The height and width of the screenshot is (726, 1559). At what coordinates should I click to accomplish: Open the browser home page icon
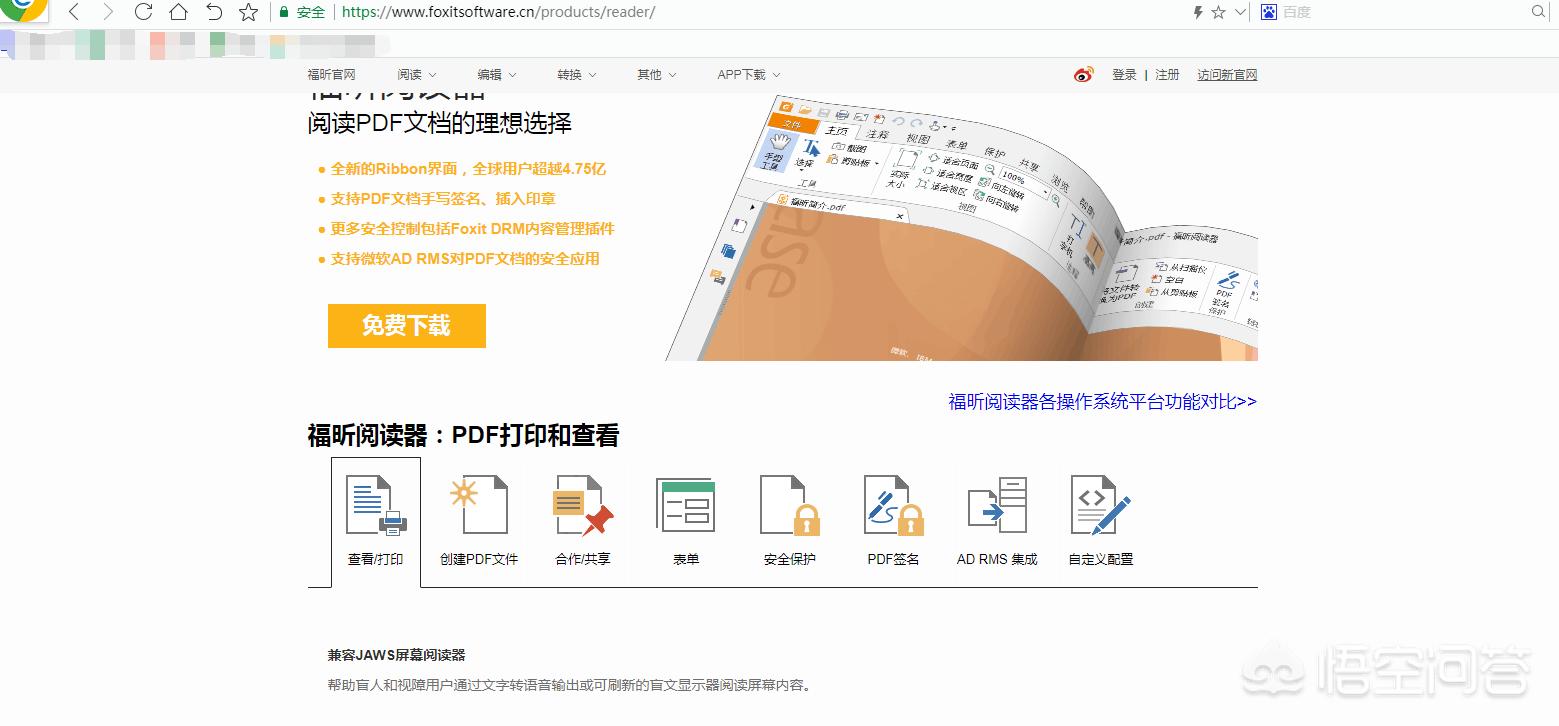pos(178,12)
